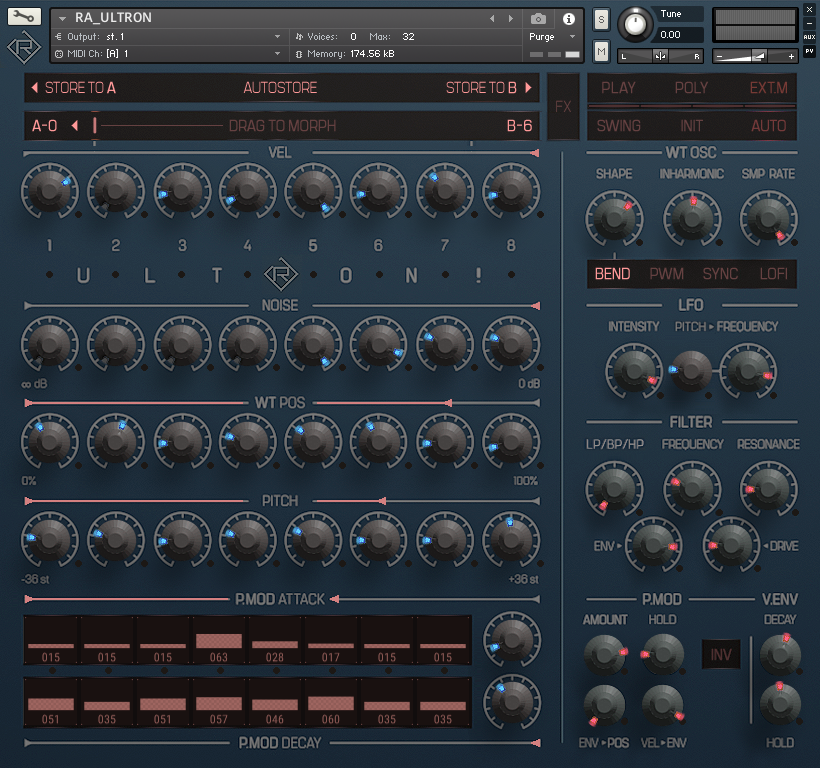Select previous instrument arrow in header
This screenshot has height=768, width=820.
[x=492, y=19]
